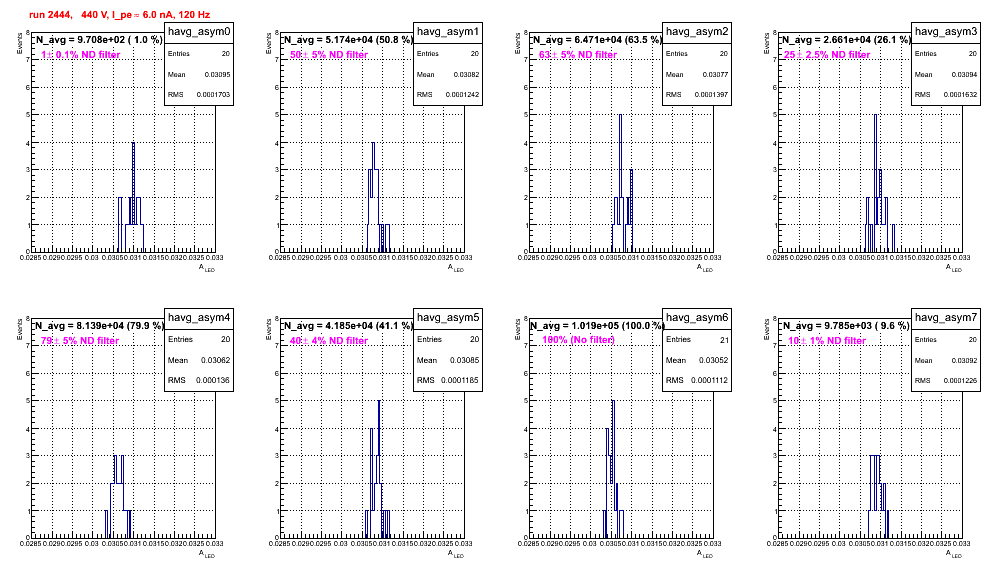Click the A_LED axis title under havg_asym0
The image size is (996, 572).
[x=206, y=268]
